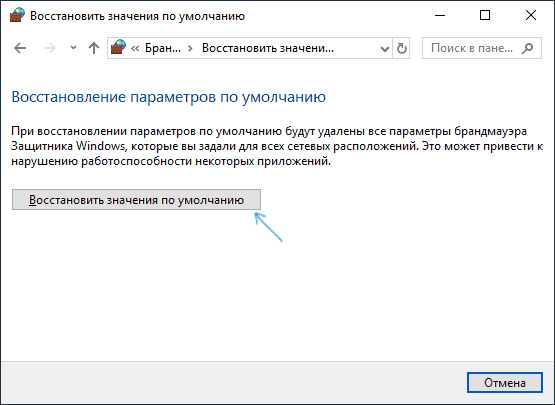Refresh the page with the reload icon
The height and width of the screenshot is (405, 555).
(401, 48)
